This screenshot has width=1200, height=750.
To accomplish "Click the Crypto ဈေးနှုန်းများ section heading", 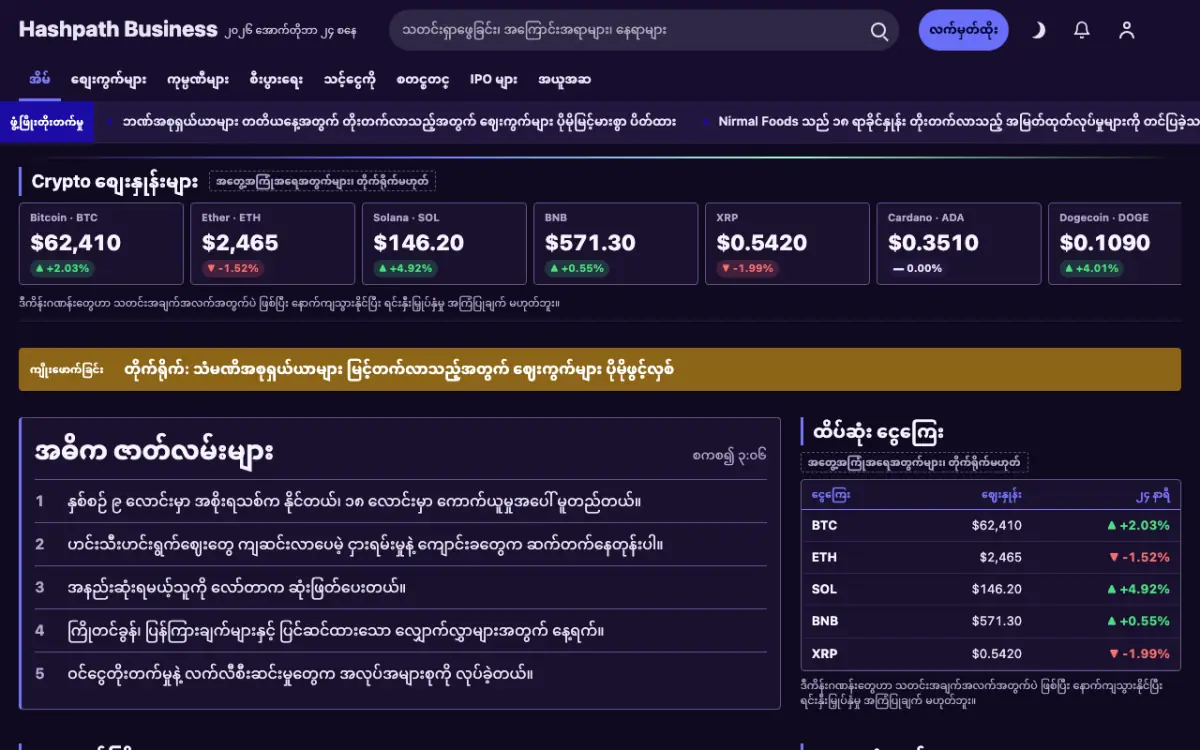I will click(114, 182).
